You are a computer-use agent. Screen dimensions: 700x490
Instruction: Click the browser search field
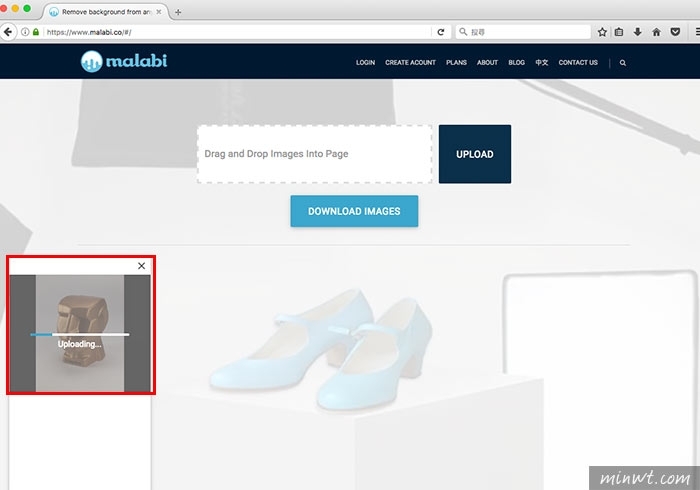523,32
